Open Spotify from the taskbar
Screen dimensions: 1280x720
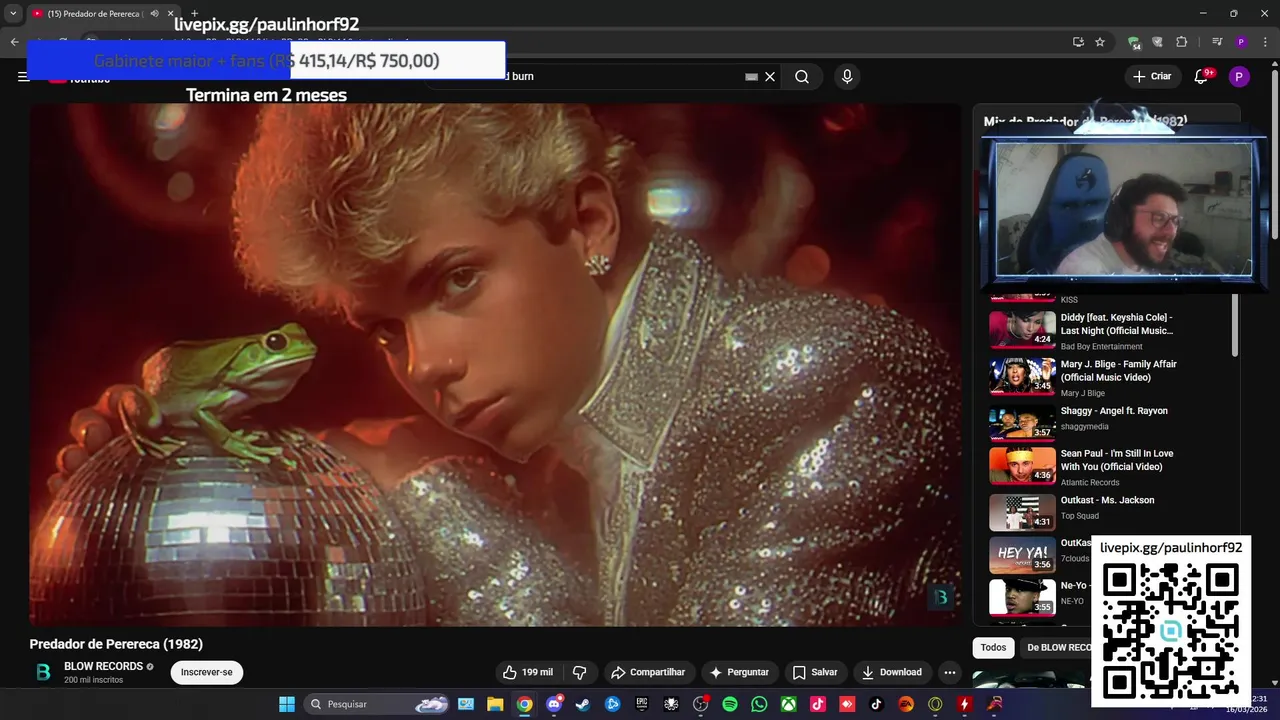730,704
